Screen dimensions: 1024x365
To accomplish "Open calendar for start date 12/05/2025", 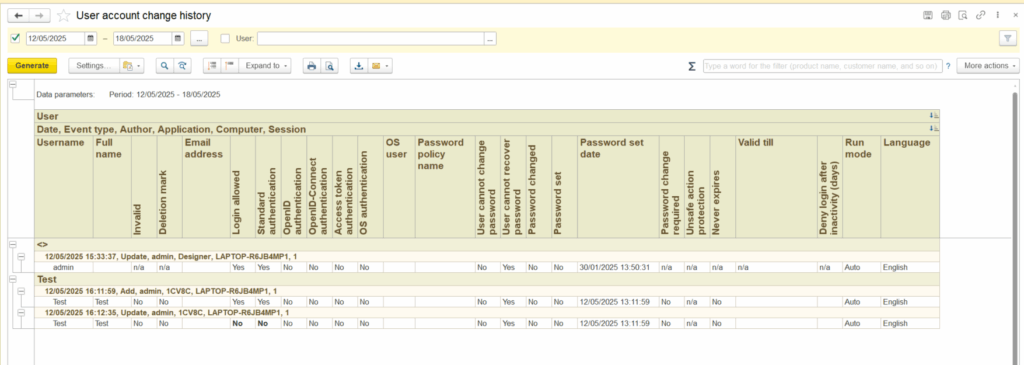I will coord(90,39).
